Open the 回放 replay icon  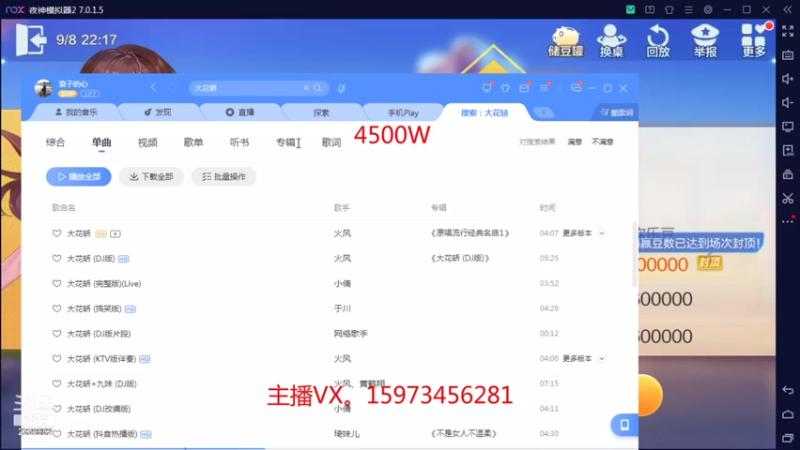point(658,41)
